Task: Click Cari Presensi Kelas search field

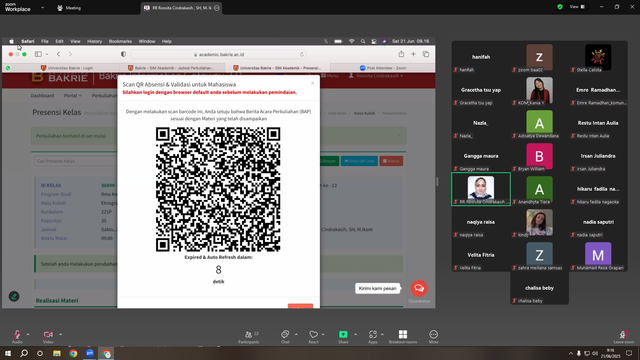Action: (x=76, y=161)
